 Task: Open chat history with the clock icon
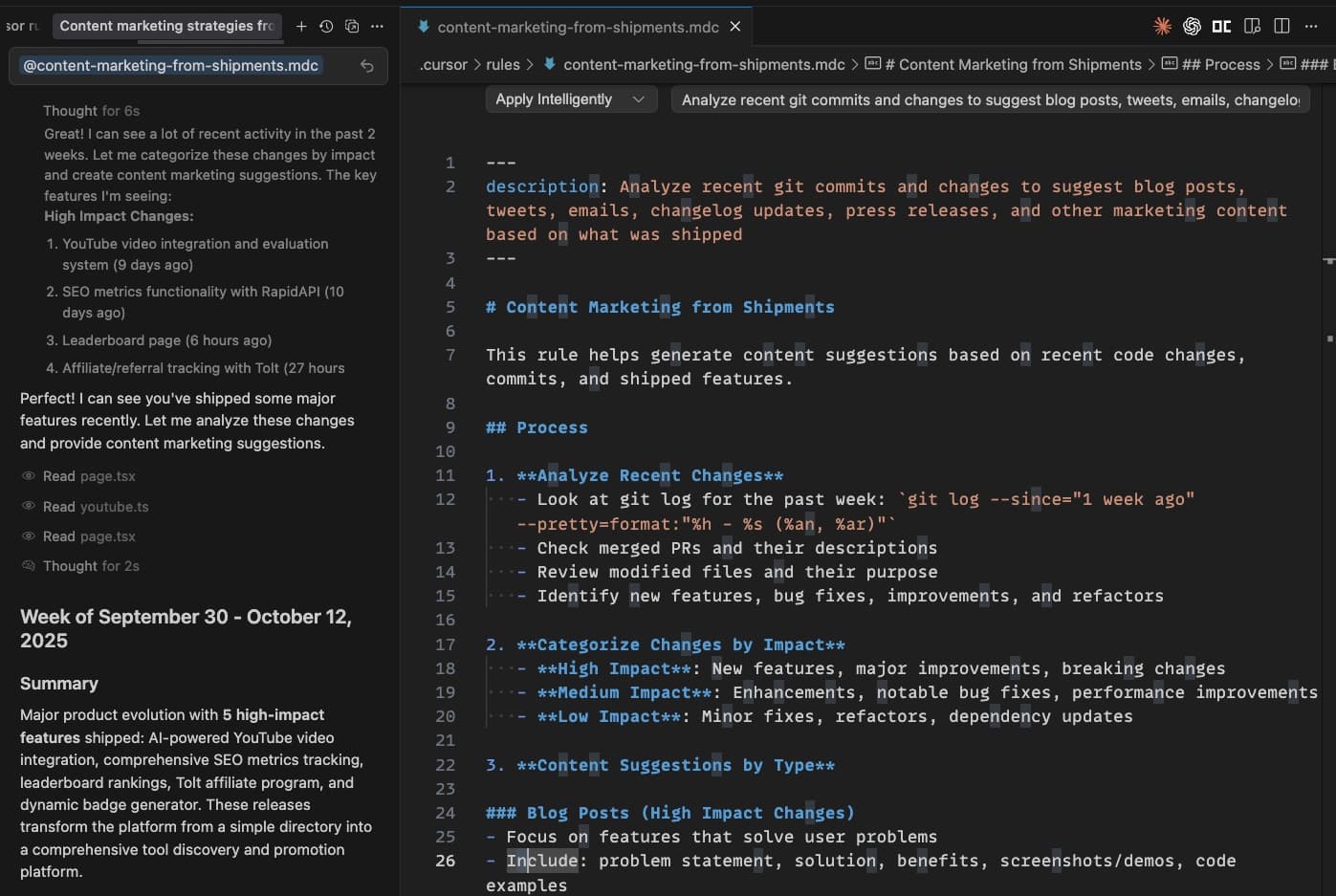(x=326, y=26)
